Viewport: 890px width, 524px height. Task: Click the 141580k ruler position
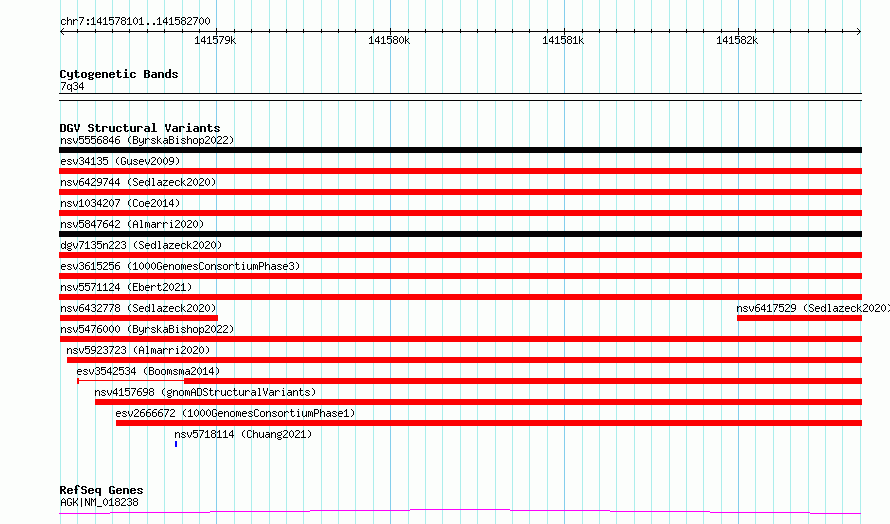click(x=389, y=40)
